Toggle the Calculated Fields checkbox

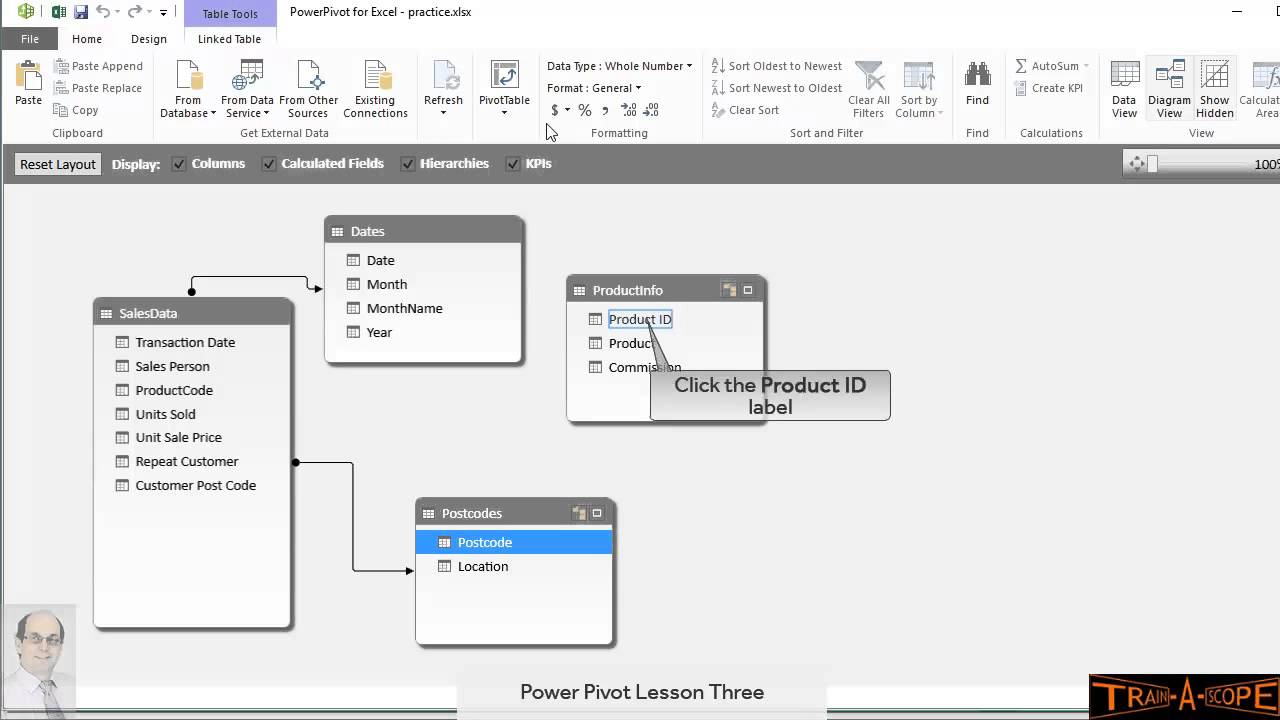pyautogui.click(x=268, y=164)
